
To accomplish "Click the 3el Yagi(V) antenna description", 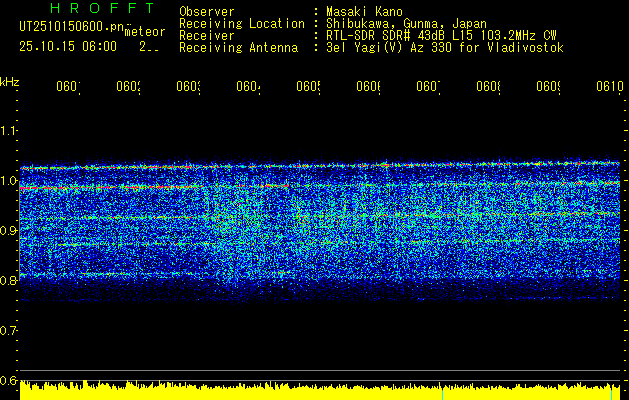I will pos(445,48).
